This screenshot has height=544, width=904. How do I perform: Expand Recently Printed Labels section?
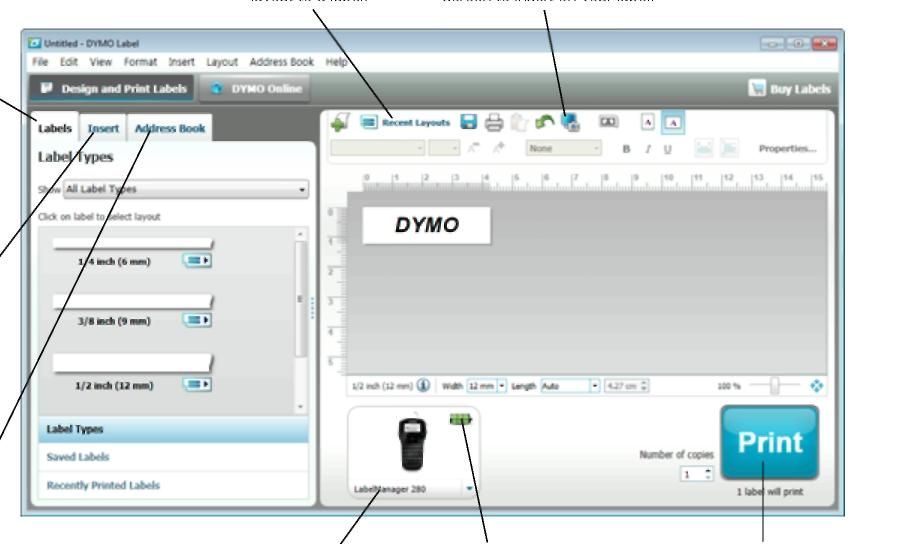pyautogui.click(x=174, y=485)
